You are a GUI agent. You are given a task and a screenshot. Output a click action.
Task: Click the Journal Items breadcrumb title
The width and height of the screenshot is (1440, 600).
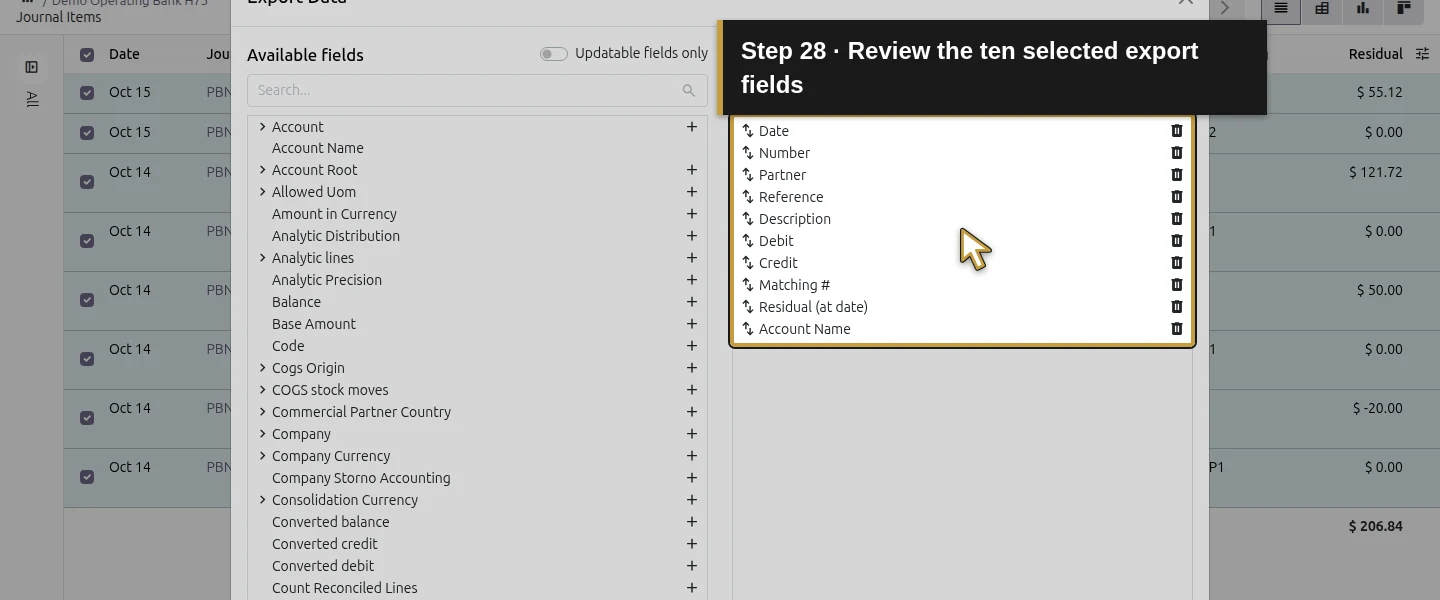coord(58,17)
